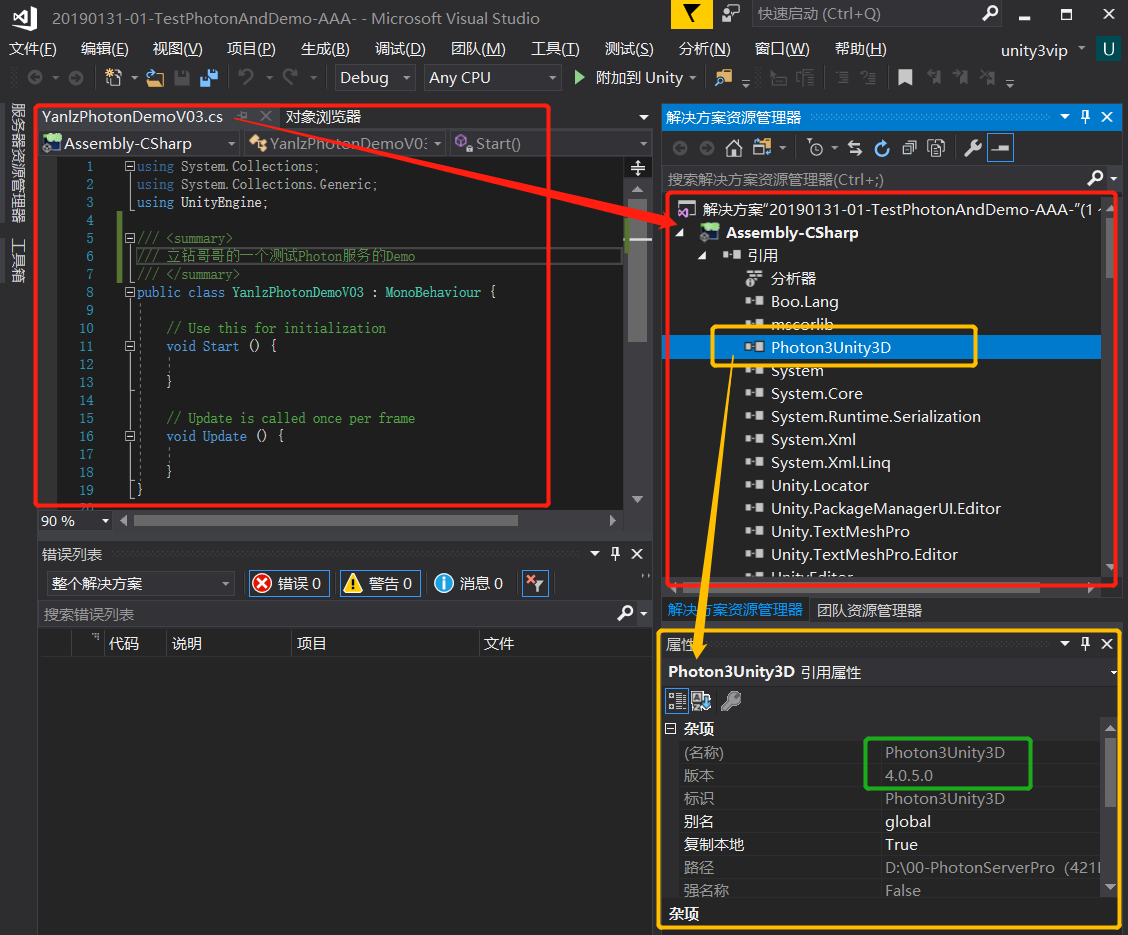Open the 生成(B) menu
The height and width of the screenshot is (935, 1128).
(325, 49)
